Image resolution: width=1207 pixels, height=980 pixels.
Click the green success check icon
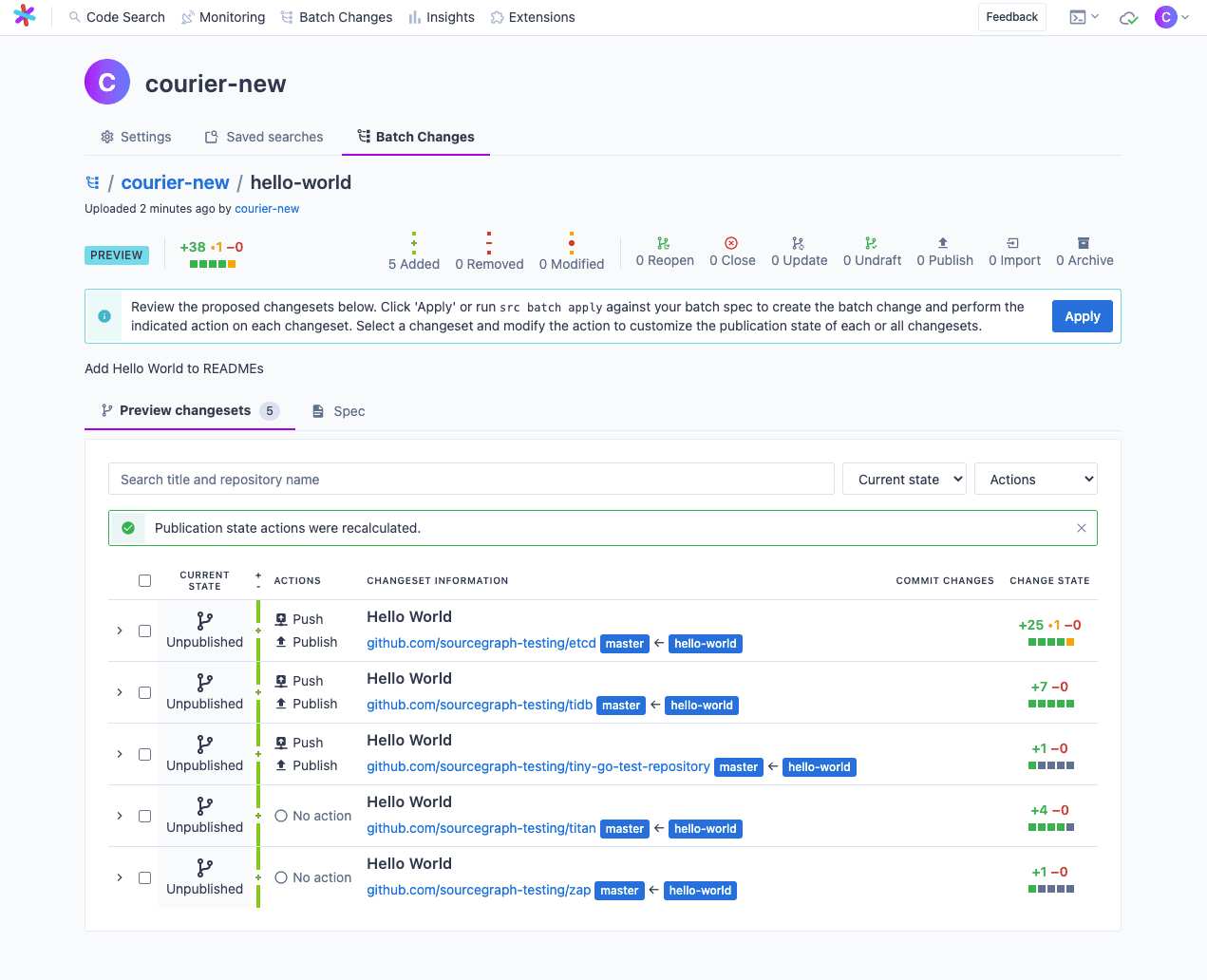pyautogui.click(x=128, y=528)
